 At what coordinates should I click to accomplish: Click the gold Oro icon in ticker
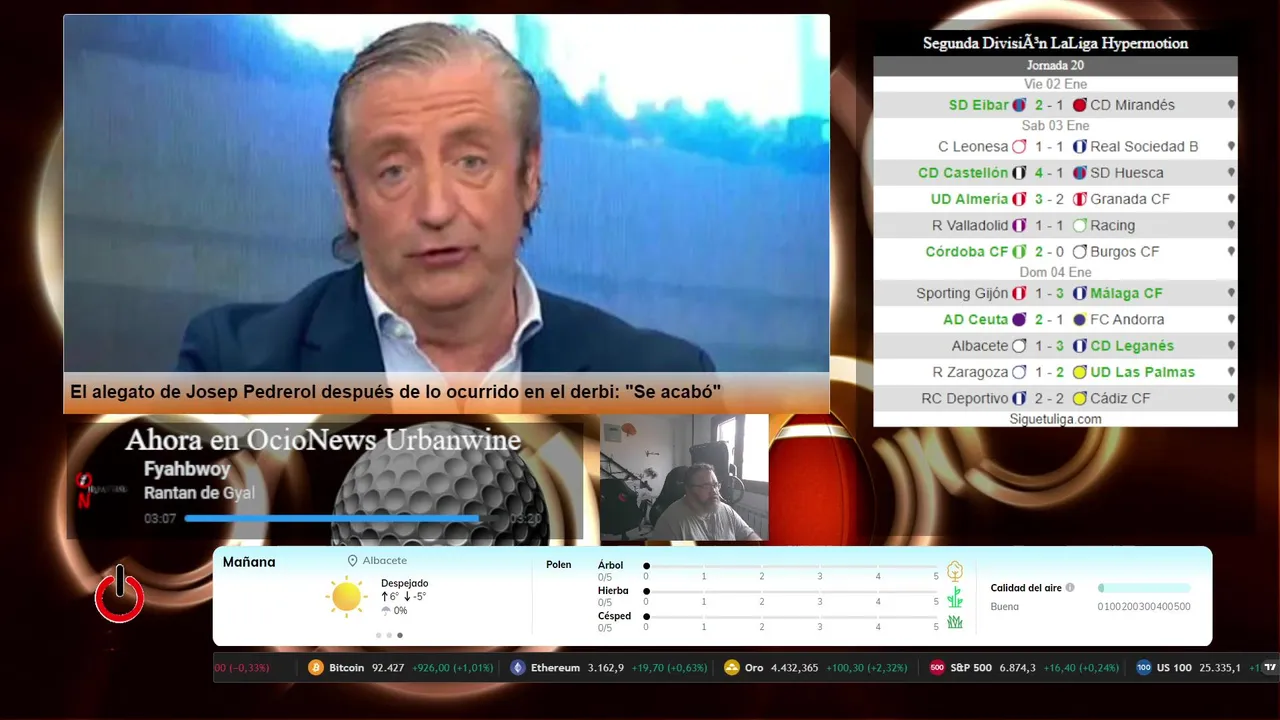(x=731, y=668)
